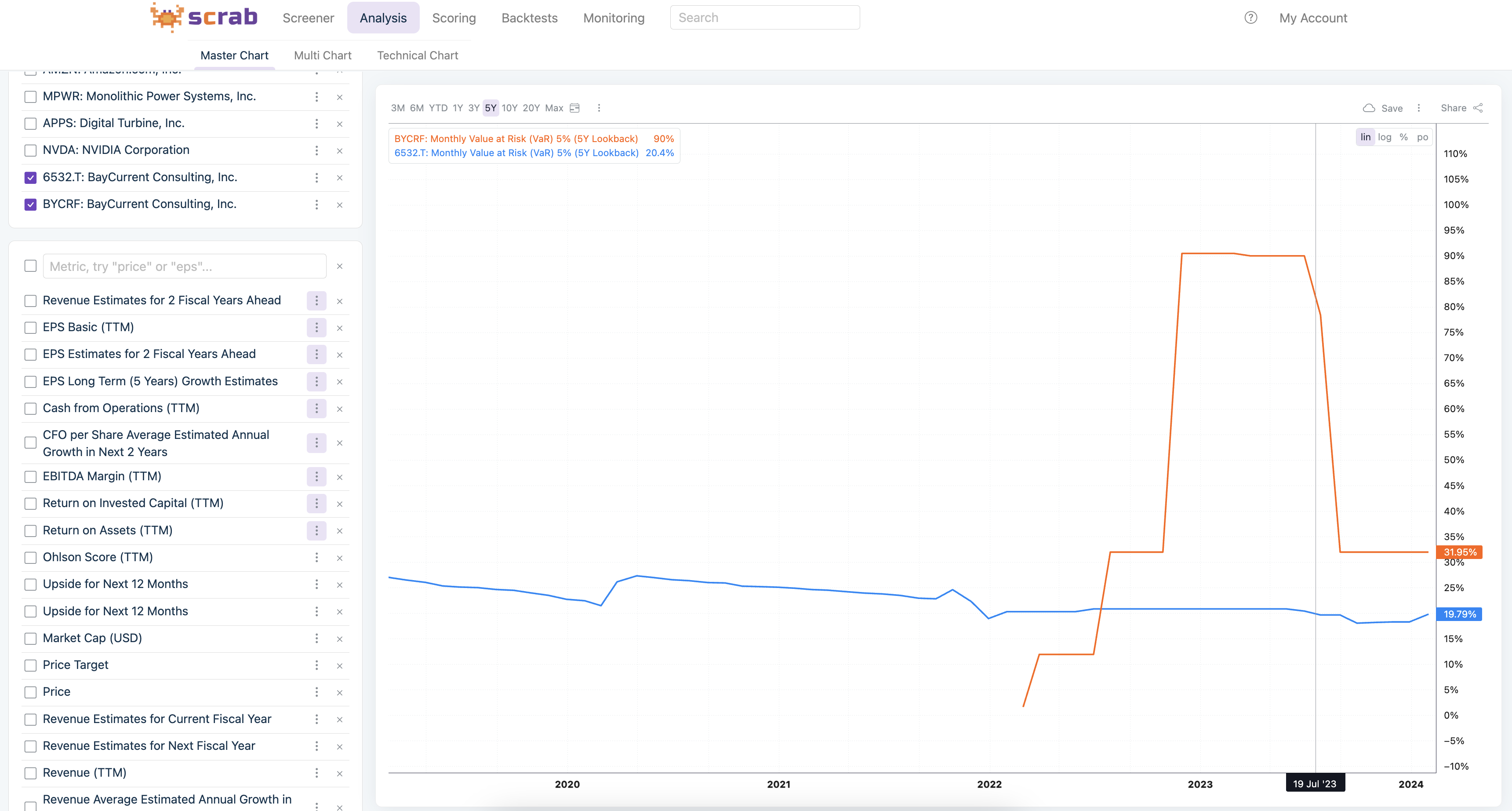This screenshot has height=811, width=1512.
Task: Remove the EBITDA Margin (TTM) metric
Action: tap(339, 477)
